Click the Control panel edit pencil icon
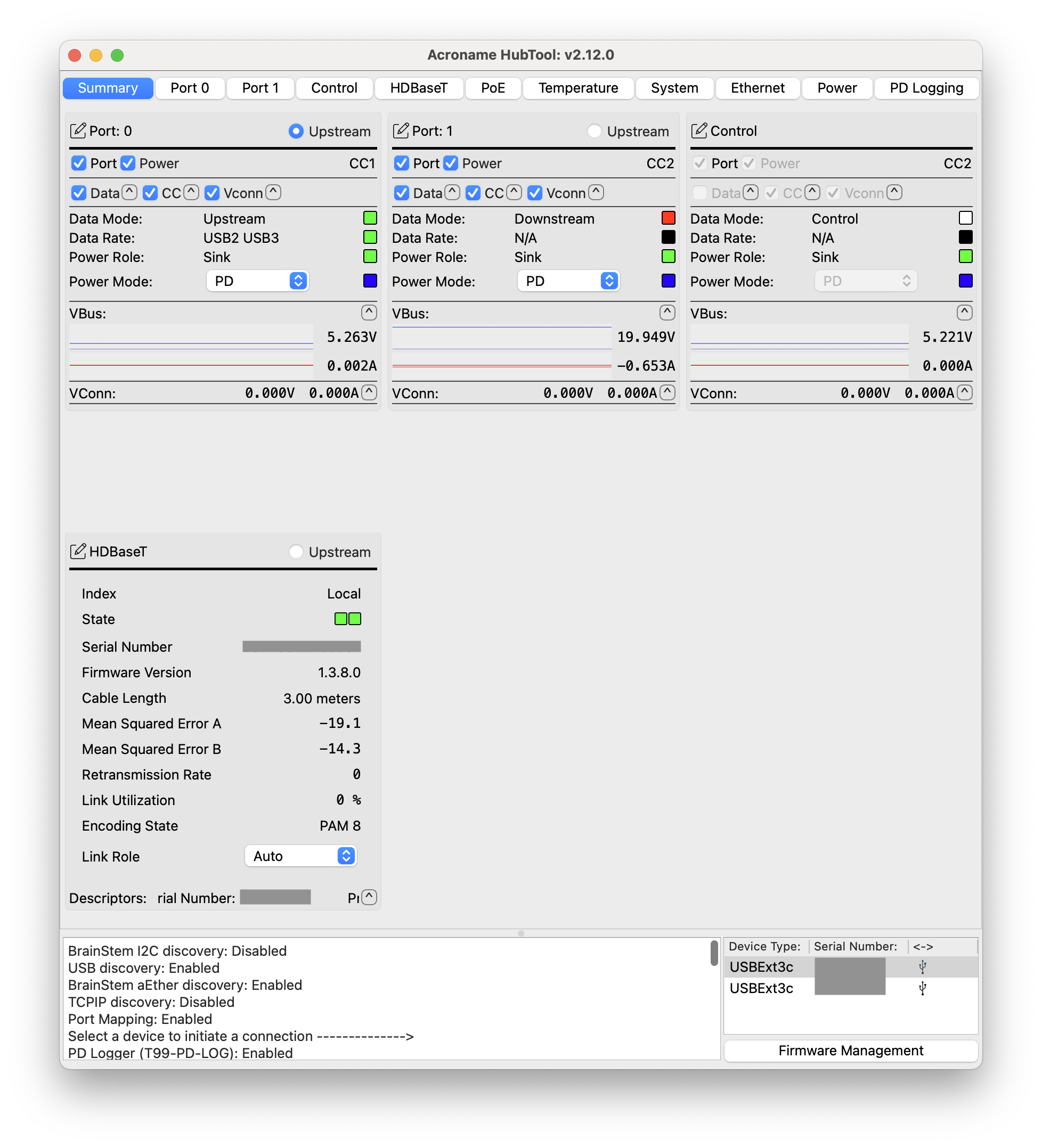1042x1148 pixels. [x=698, y=131]
